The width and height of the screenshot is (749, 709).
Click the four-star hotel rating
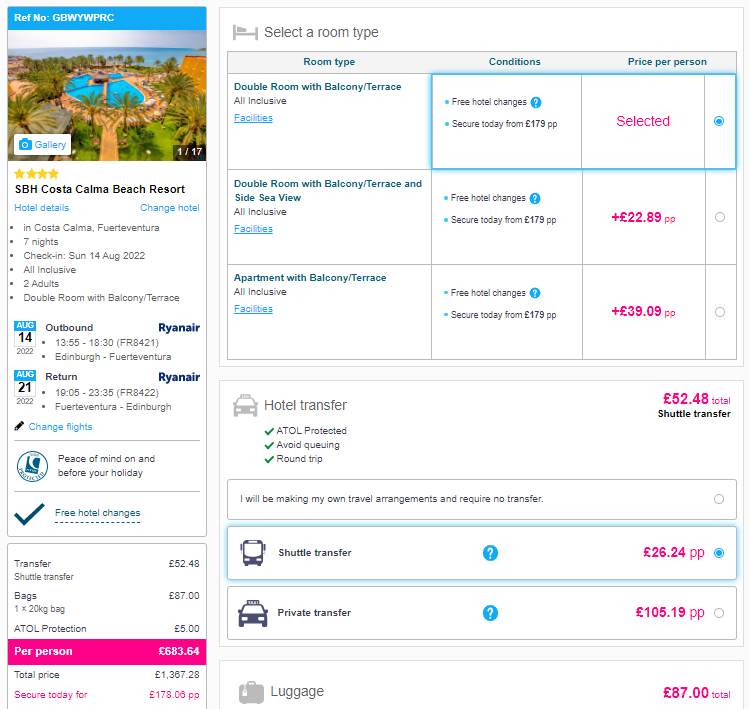coord(37,173)
